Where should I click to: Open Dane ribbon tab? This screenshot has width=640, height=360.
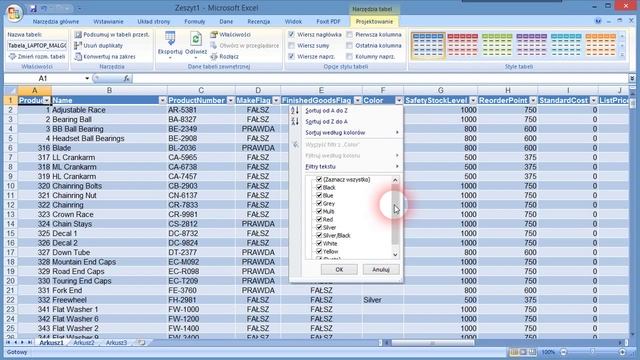pos(226,22)
